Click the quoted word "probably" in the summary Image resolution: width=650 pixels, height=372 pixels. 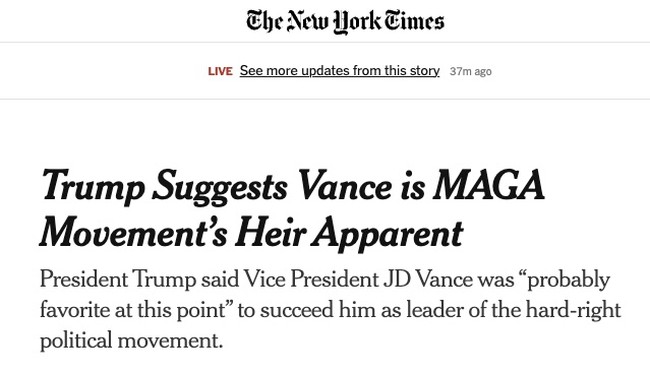point(568,280)
